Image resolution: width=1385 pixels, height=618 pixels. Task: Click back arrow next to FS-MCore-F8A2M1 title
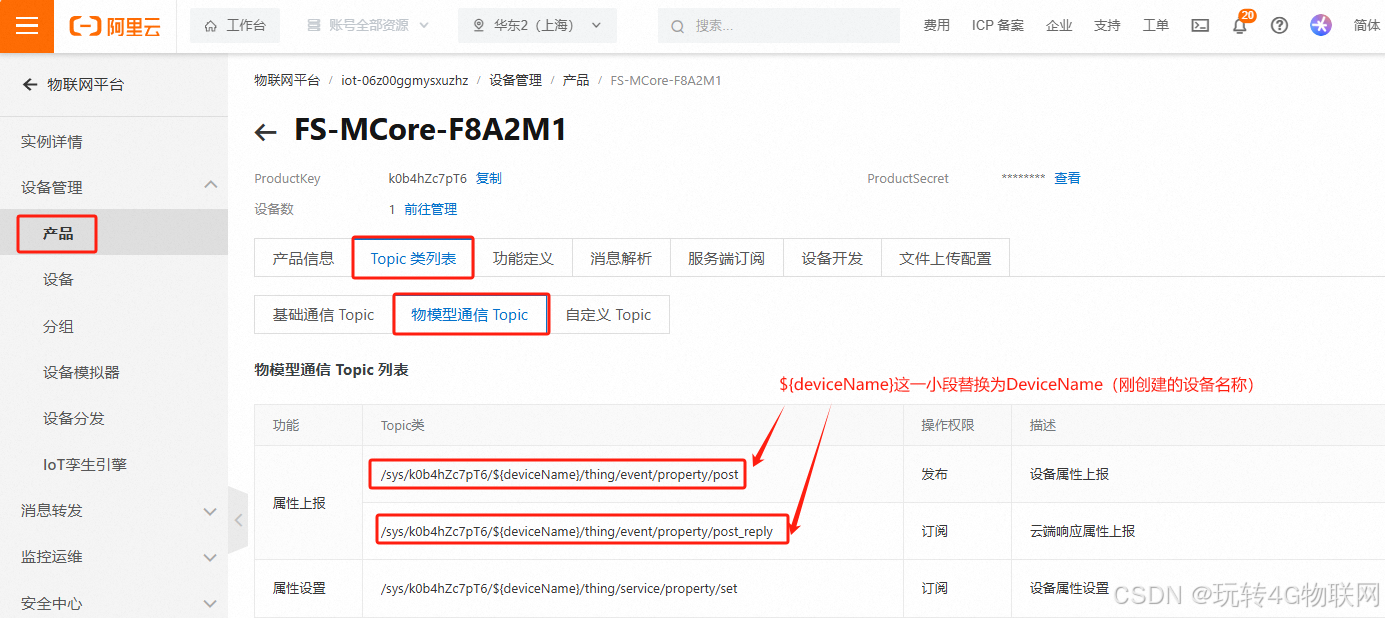tap(265, 132)
